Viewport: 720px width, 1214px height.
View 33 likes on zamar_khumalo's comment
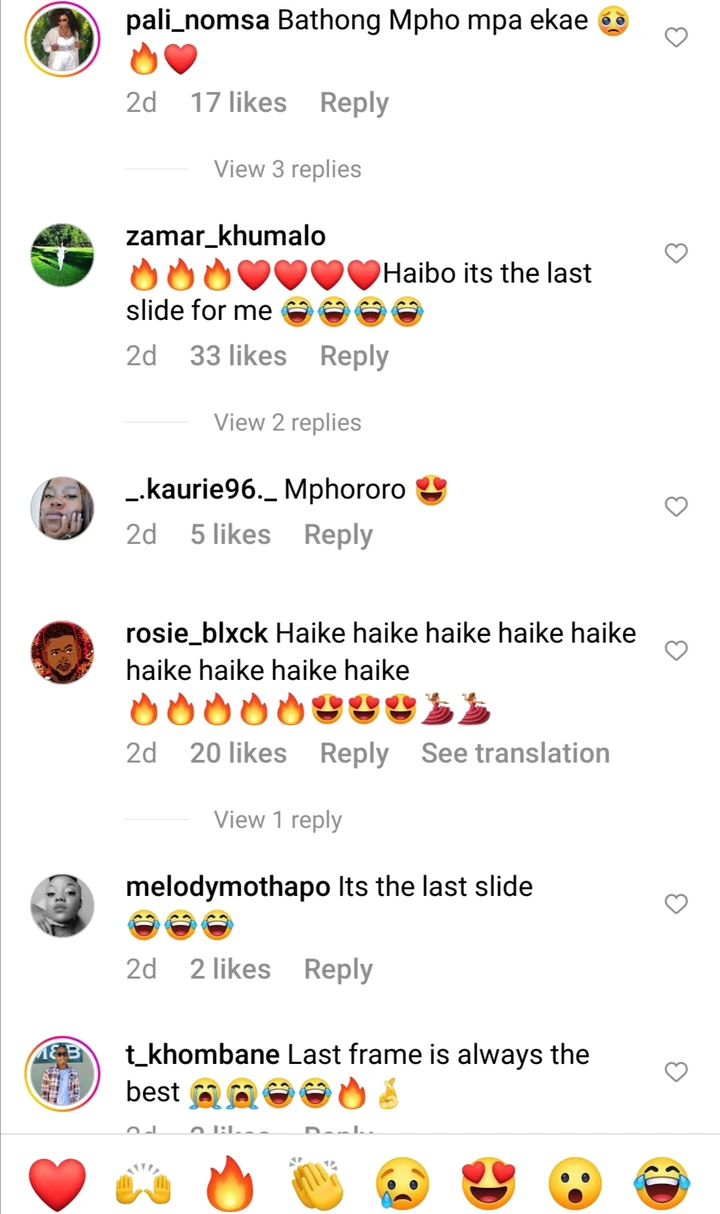point(238,356)
